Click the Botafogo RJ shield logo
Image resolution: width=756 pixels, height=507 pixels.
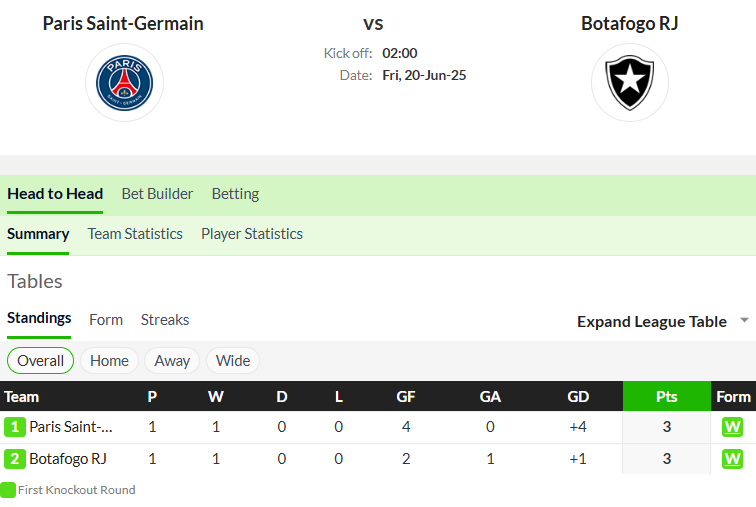tap(630, 82)
